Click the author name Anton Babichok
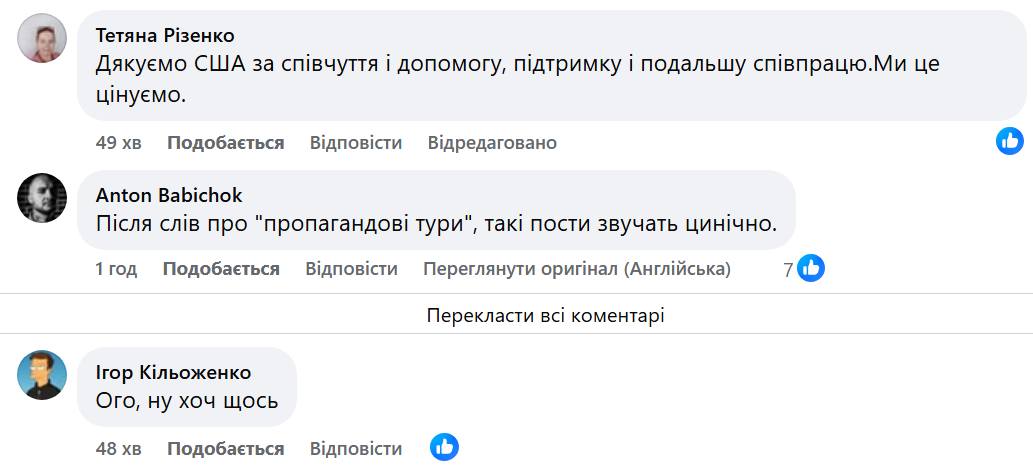The width and height of the screenshot is (1033, 470). click(169, 195)
